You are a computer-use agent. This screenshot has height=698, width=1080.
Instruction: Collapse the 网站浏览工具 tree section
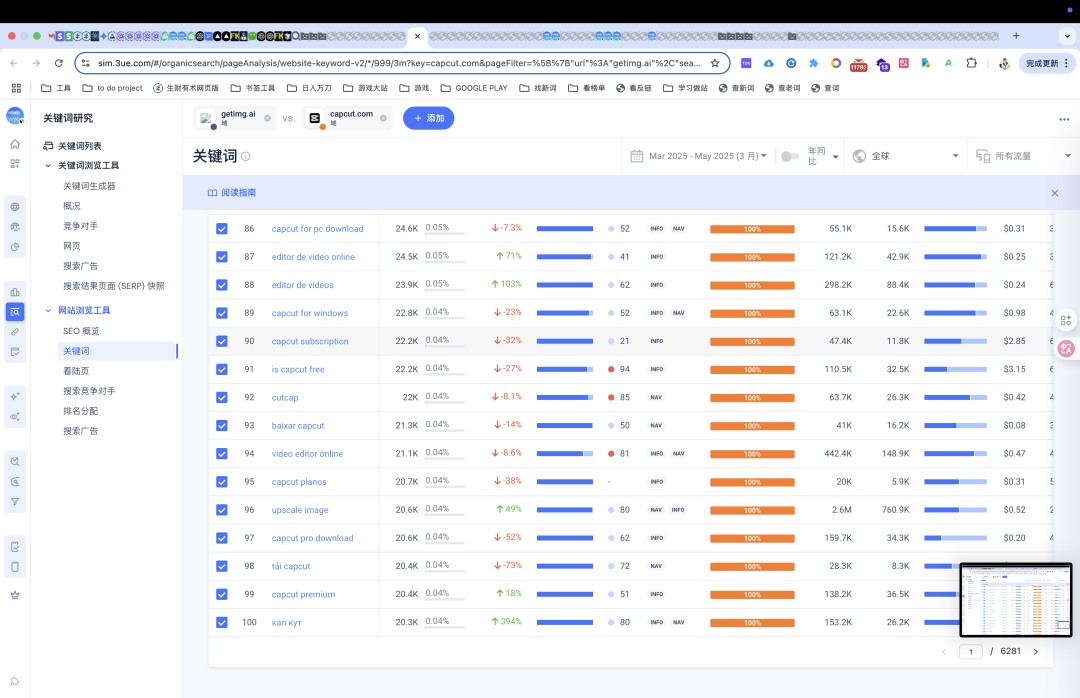pos(48,311)
